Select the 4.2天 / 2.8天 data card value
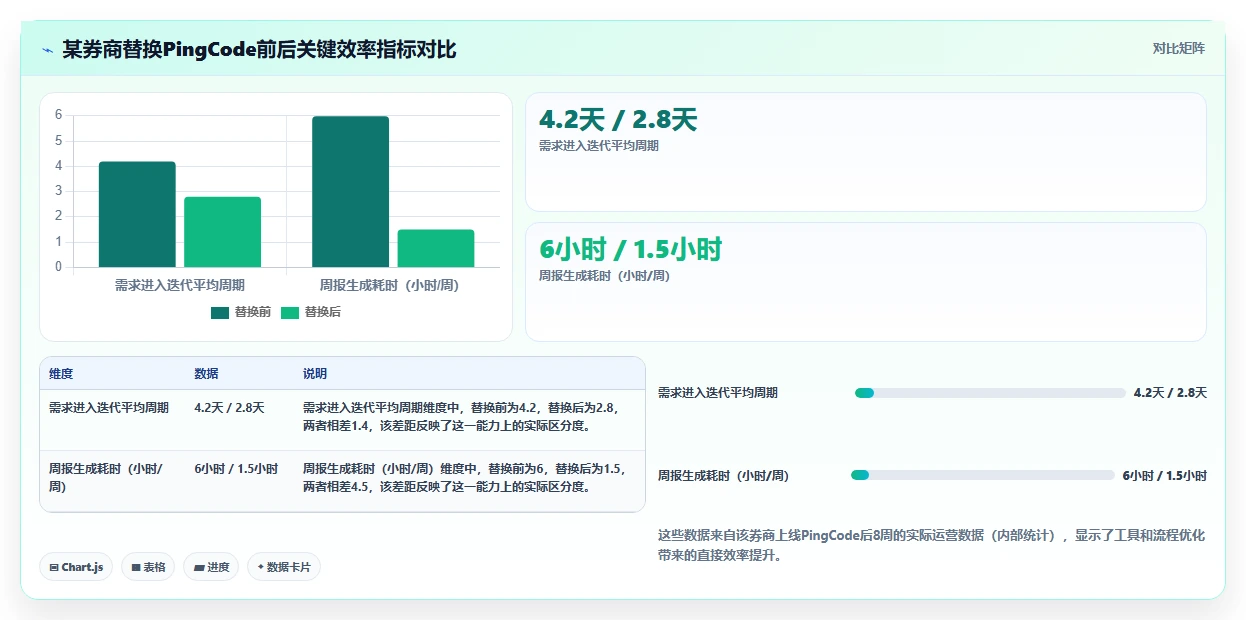Image resolution: width=1246 pixels, height=620 pixels. (x=617, y=120)
